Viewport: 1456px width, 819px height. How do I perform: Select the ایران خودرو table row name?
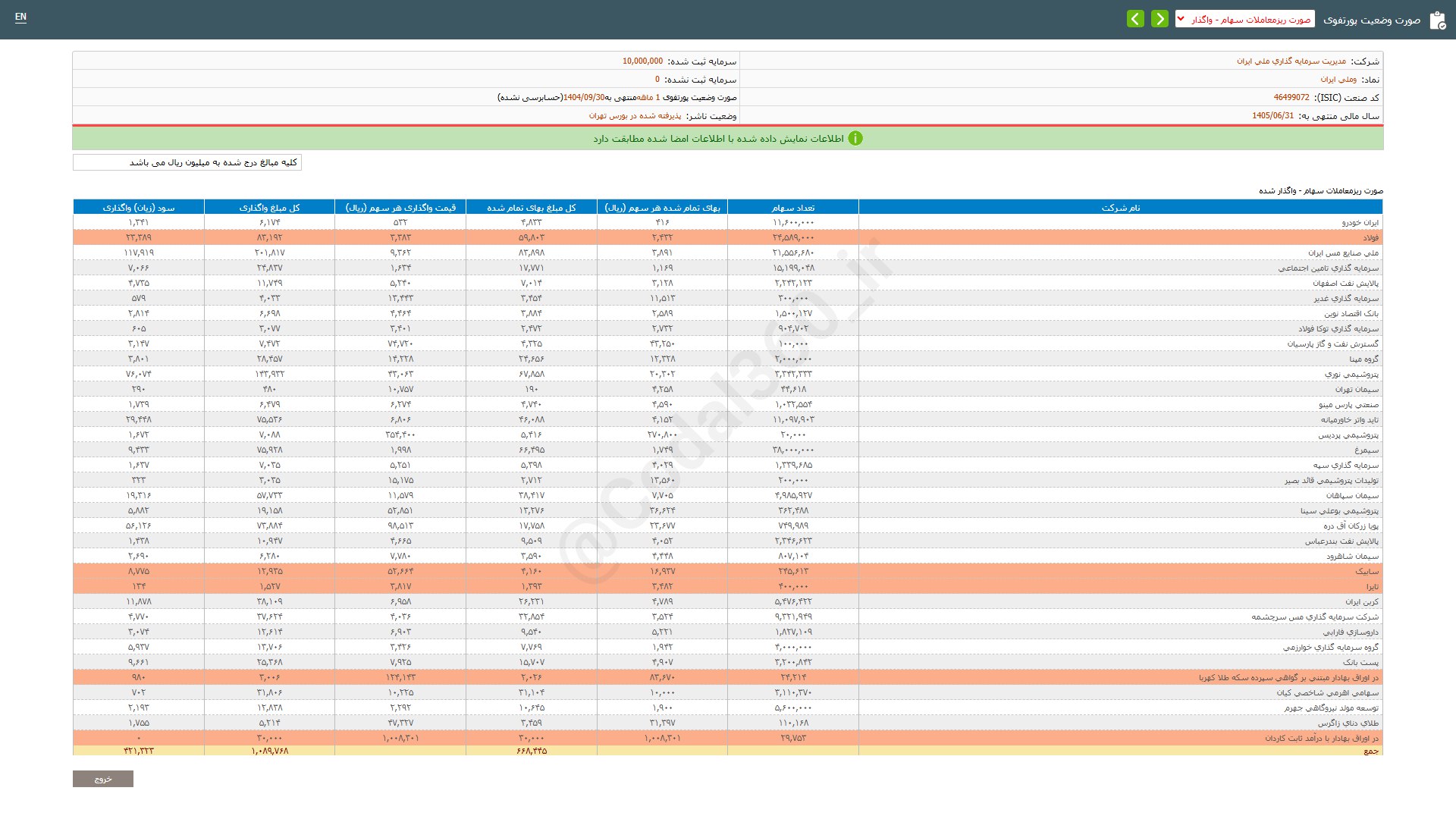click(x=1360, y=222)
